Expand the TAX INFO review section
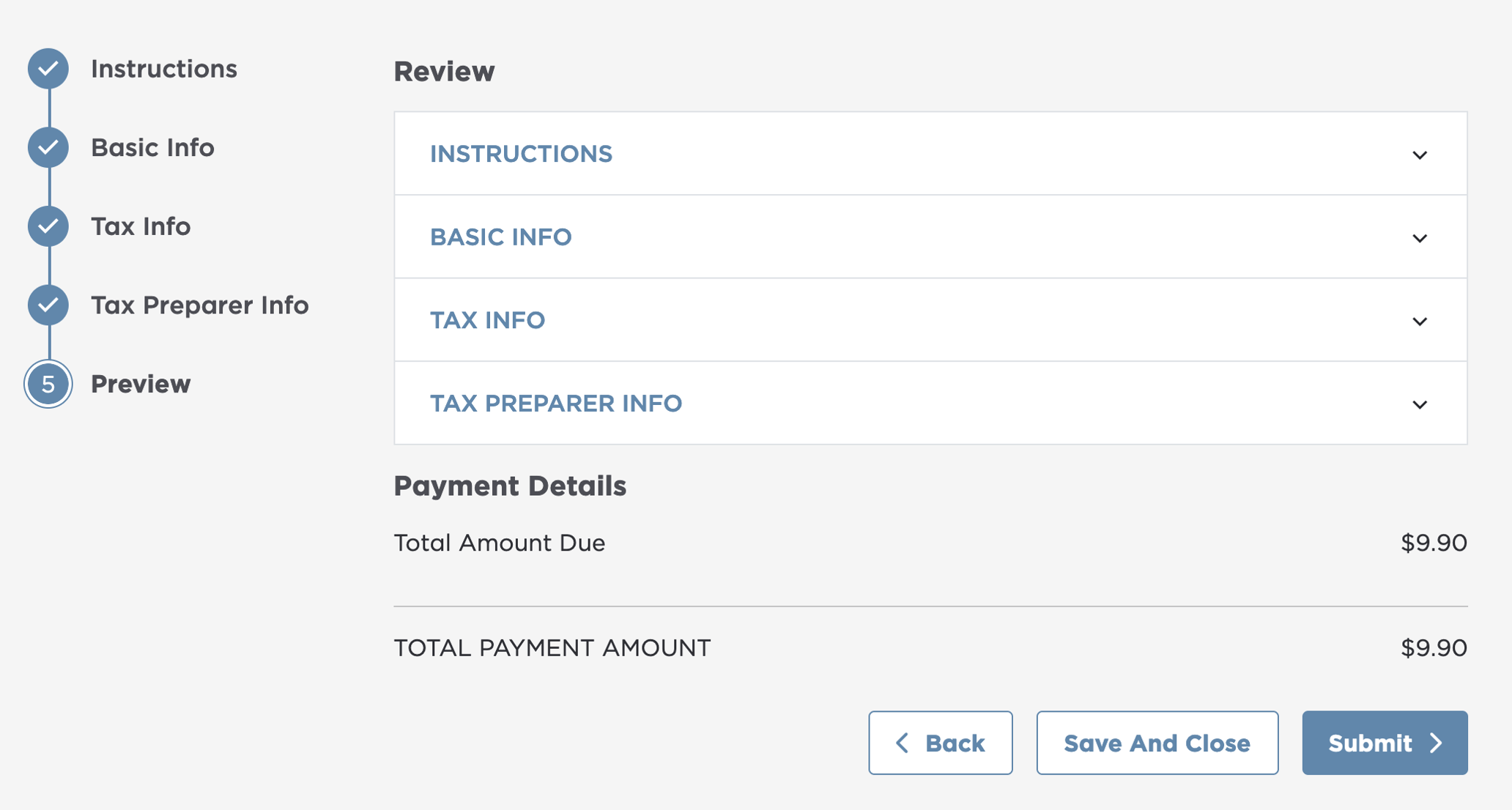This screenshot has height=810, width=1512. pyautogui.click(x=1420, y=321)
